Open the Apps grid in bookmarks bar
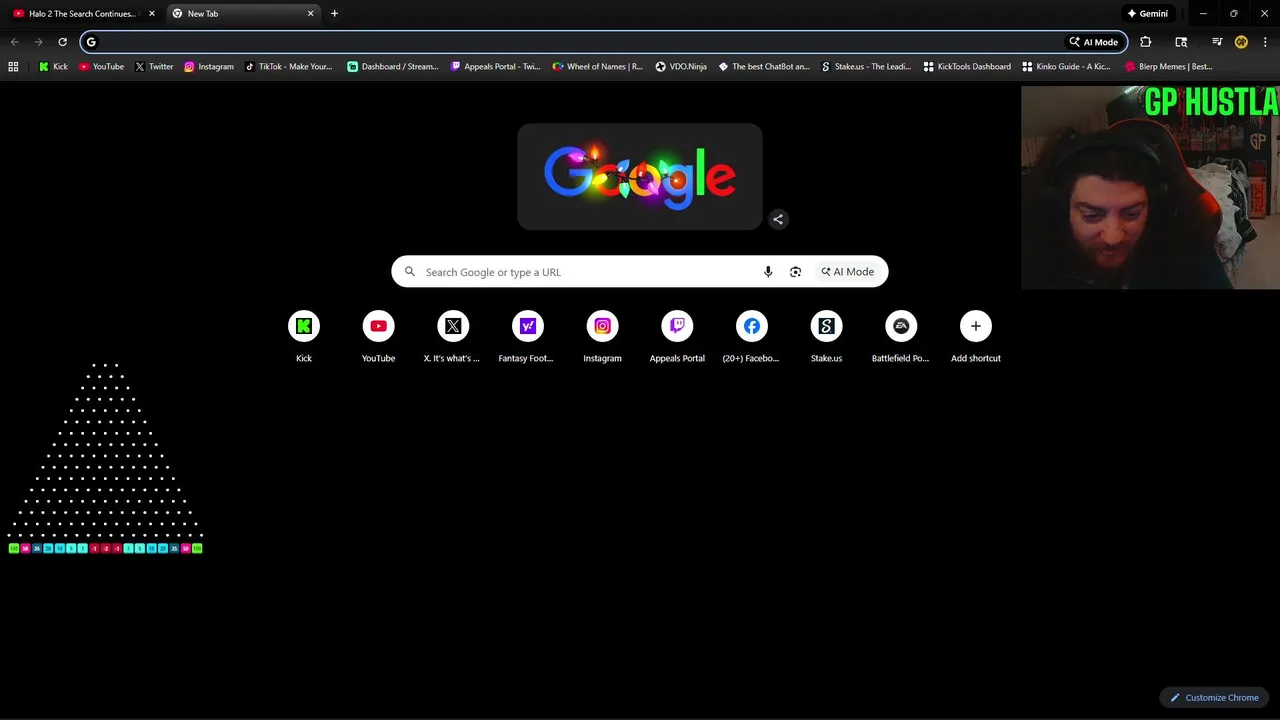The height and width of the screenshot is (720, 1280). [x=13, y=67]
